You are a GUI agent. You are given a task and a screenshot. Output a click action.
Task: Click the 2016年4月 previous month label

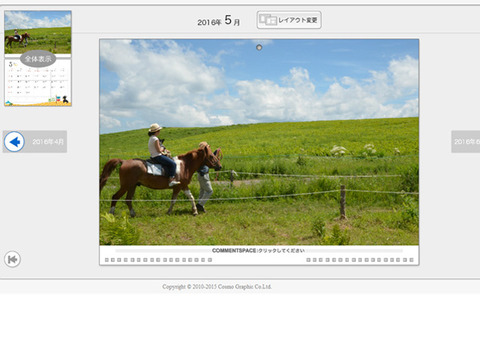(48, 142)
